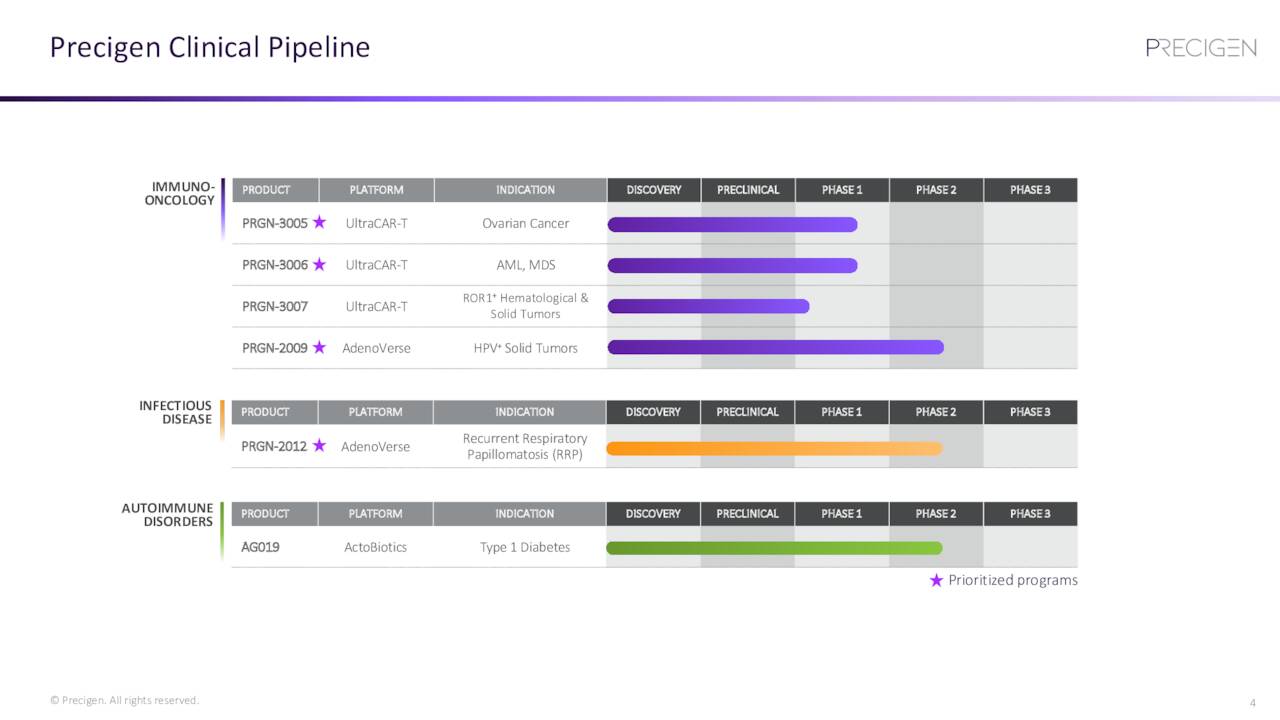Click INDICATION header in Infectious Disease table
Viewport: 1280px width, 720px height.
click(x=520, y=412)
